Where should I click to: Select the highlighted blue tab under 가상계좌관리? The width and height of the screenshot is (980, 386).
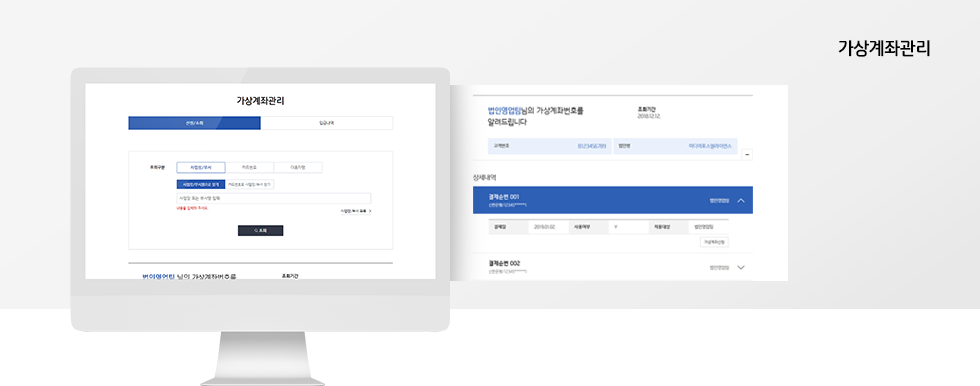tap(194, 123)
